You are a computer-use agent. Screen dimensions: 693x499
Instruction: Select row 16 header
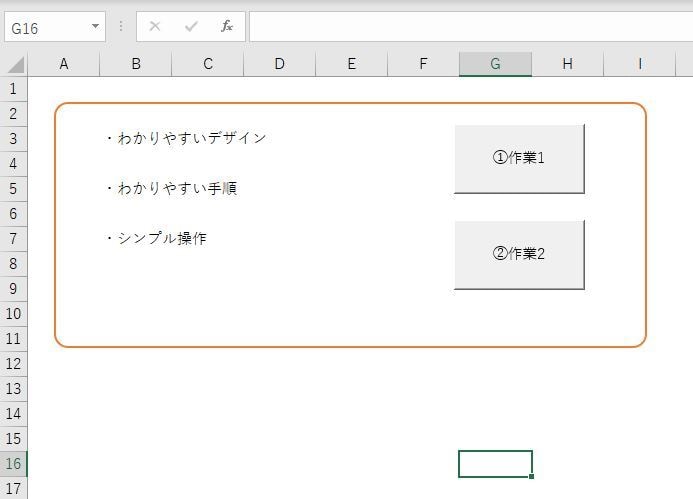coord(13,464)
